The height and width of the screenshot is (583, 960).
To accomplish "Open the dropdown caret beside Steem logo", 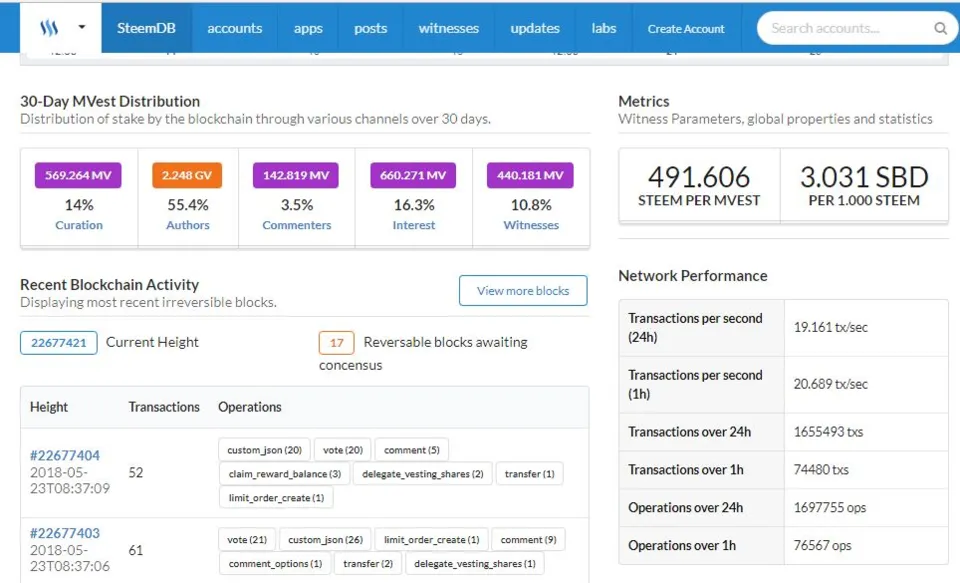I will coord(81,27).
